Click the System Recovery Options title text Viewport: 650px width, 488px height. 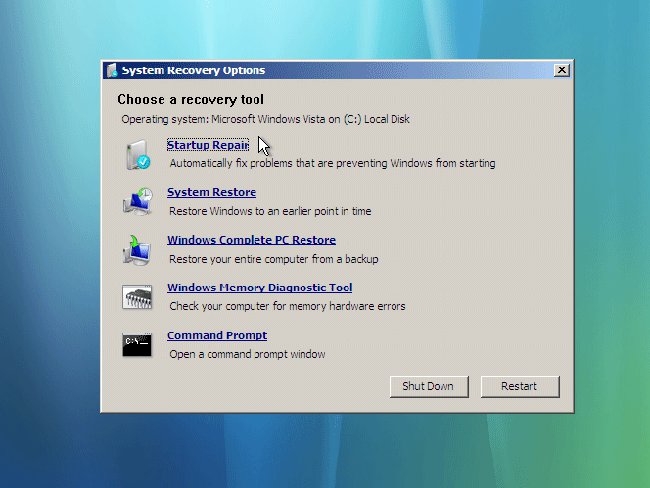click(193, 70)
